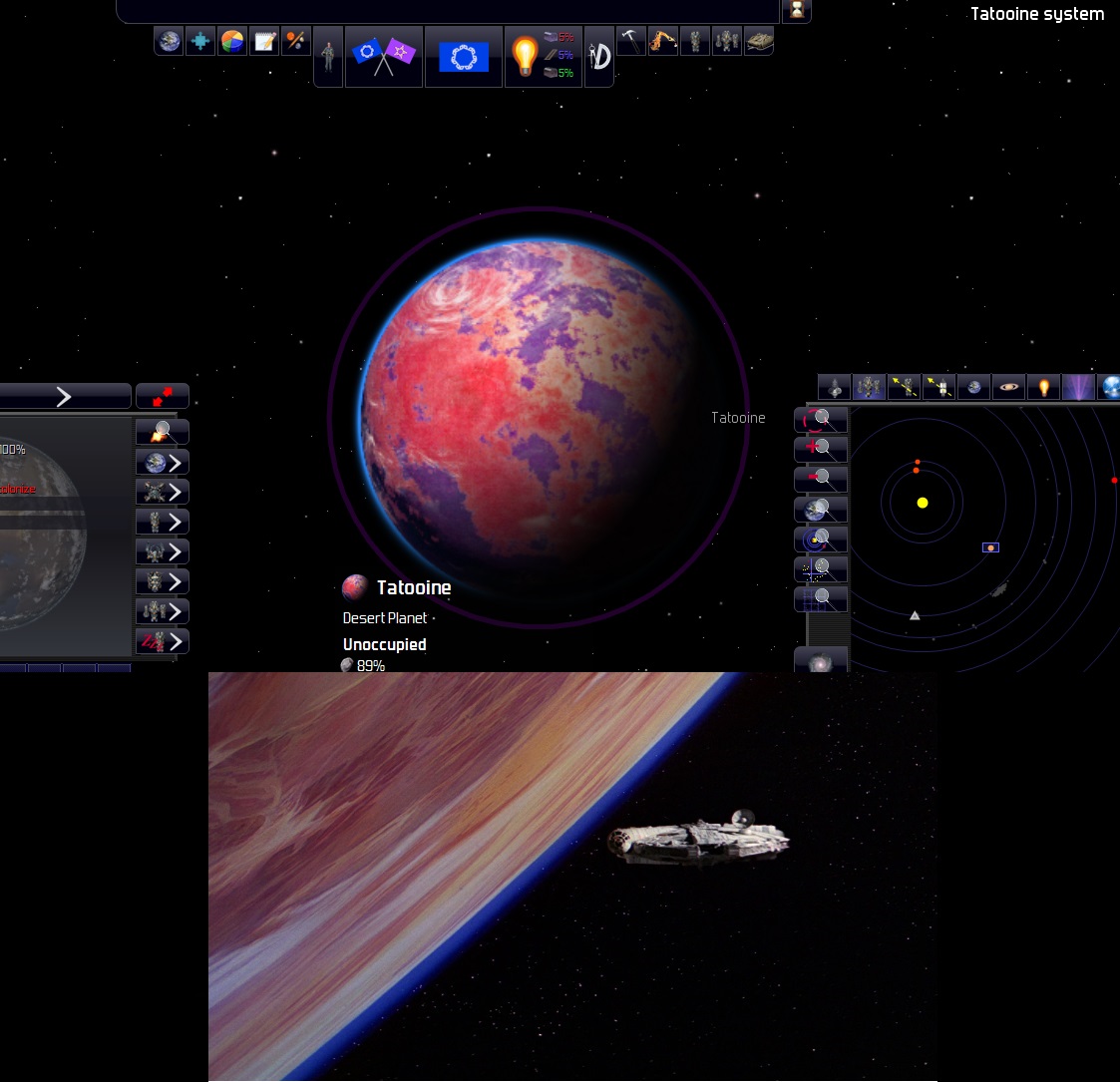Click the wide right-arrow selection bar

tap(65, 396)
